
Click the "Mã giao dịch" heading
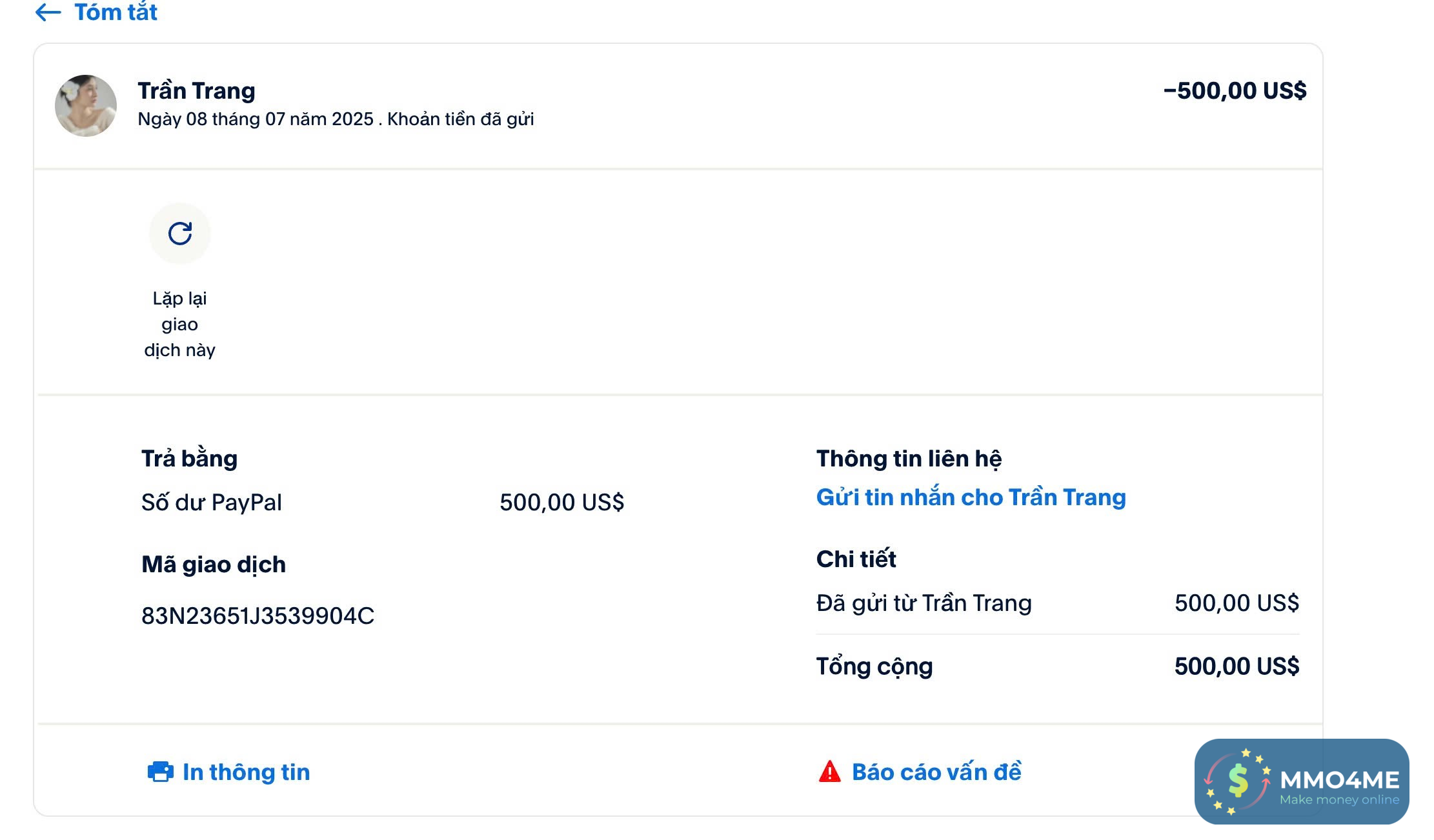(x=214, y=565)
